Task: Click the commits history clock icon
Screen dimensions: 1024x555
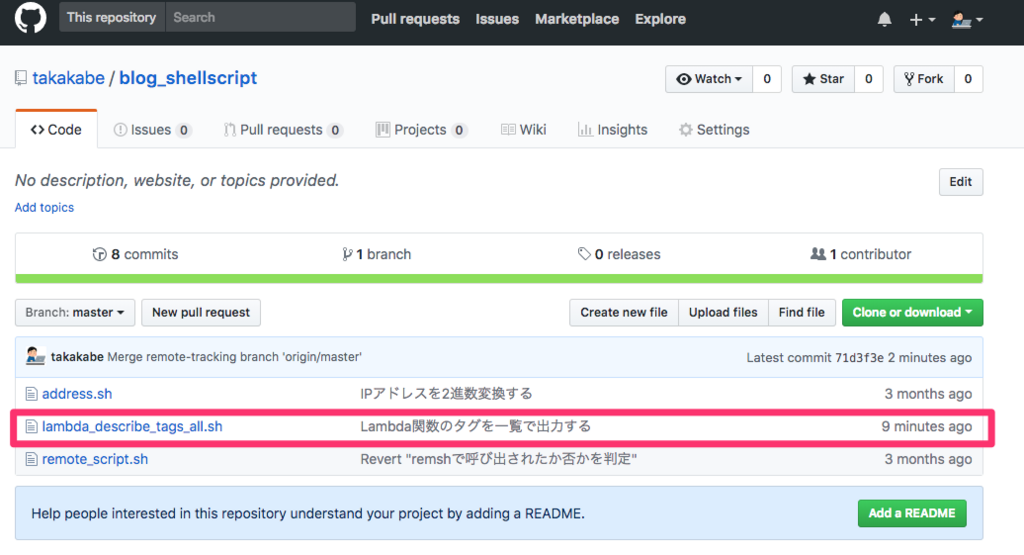Action: pyautogui.click(x=99, y=254)
